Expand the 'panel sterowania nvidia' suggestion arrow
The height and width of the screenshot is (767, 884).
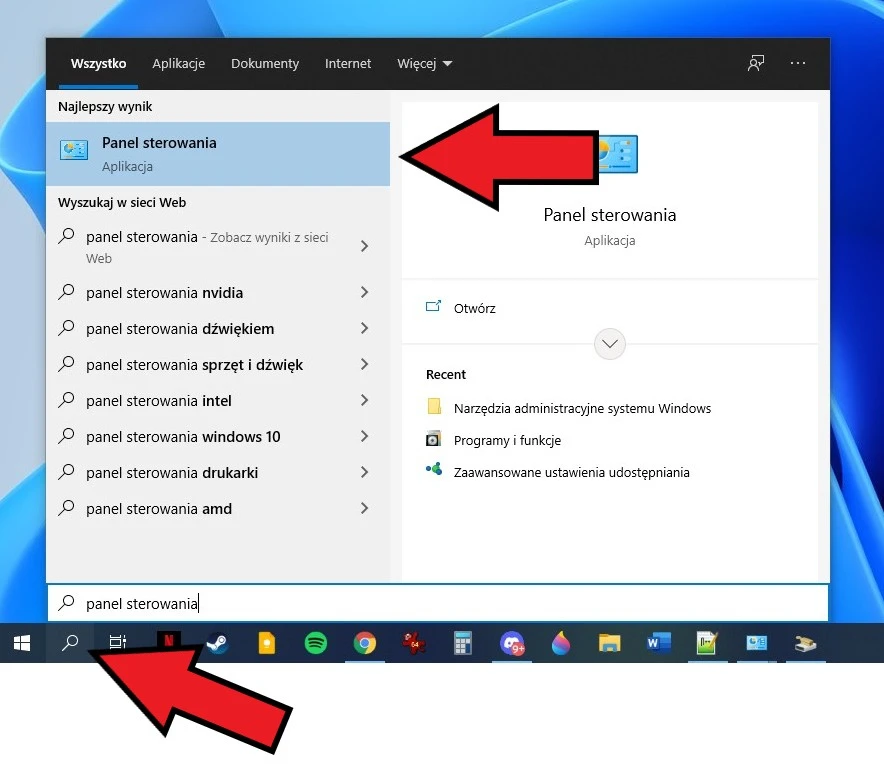click(x=364, y=293)
